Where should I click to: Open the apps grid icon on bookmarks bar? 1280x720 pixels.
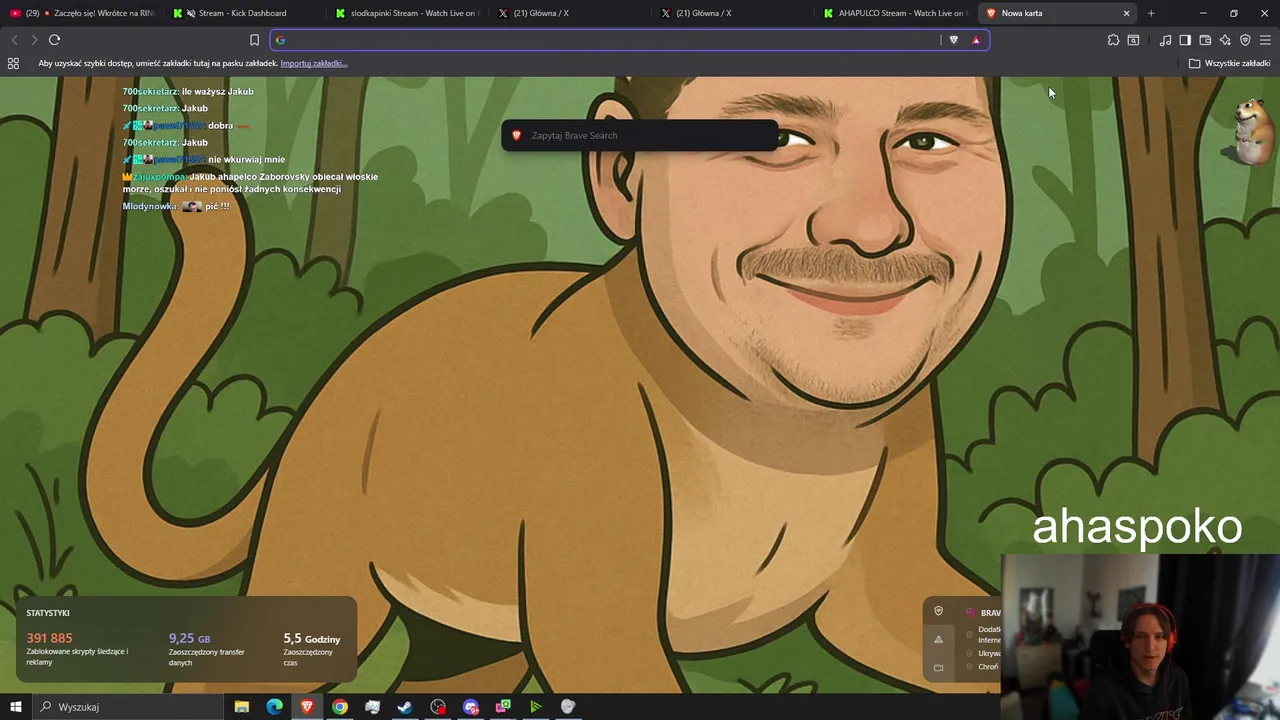[x=13, y=63]
